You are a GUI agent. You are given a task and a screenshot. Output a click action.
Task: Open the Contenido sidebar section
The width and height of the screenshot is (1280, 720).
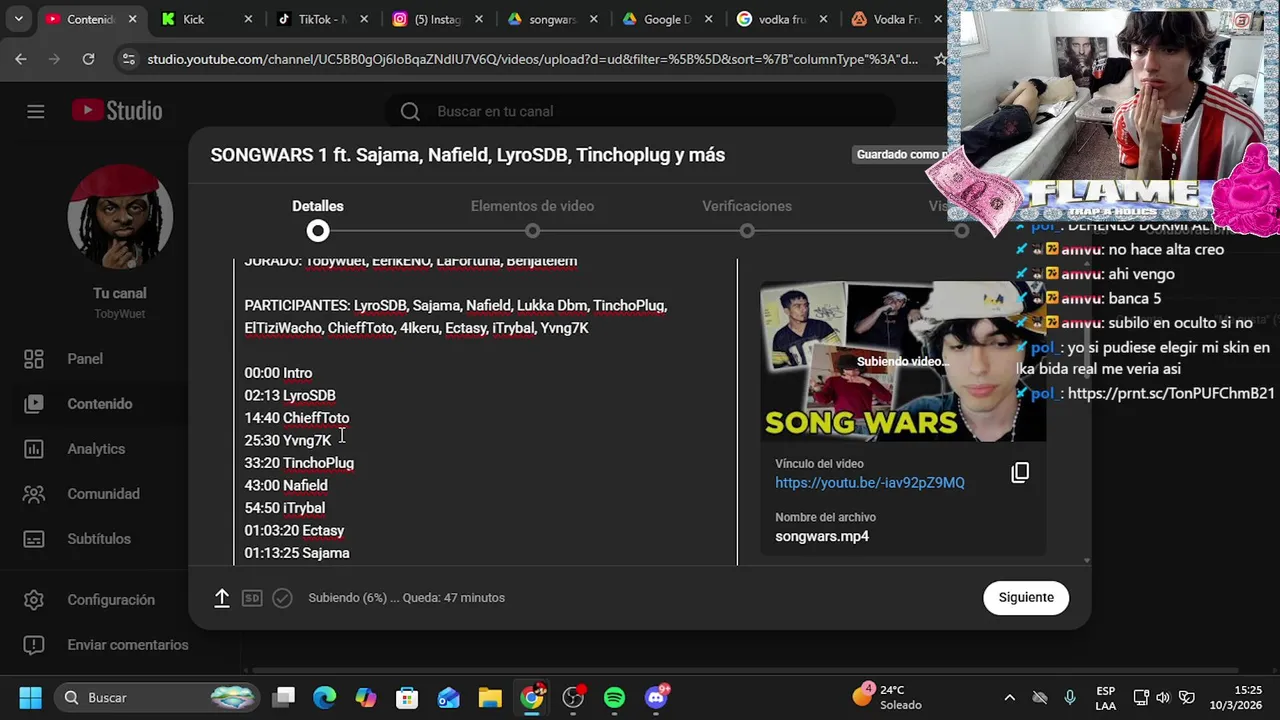(x=99, y=404)
